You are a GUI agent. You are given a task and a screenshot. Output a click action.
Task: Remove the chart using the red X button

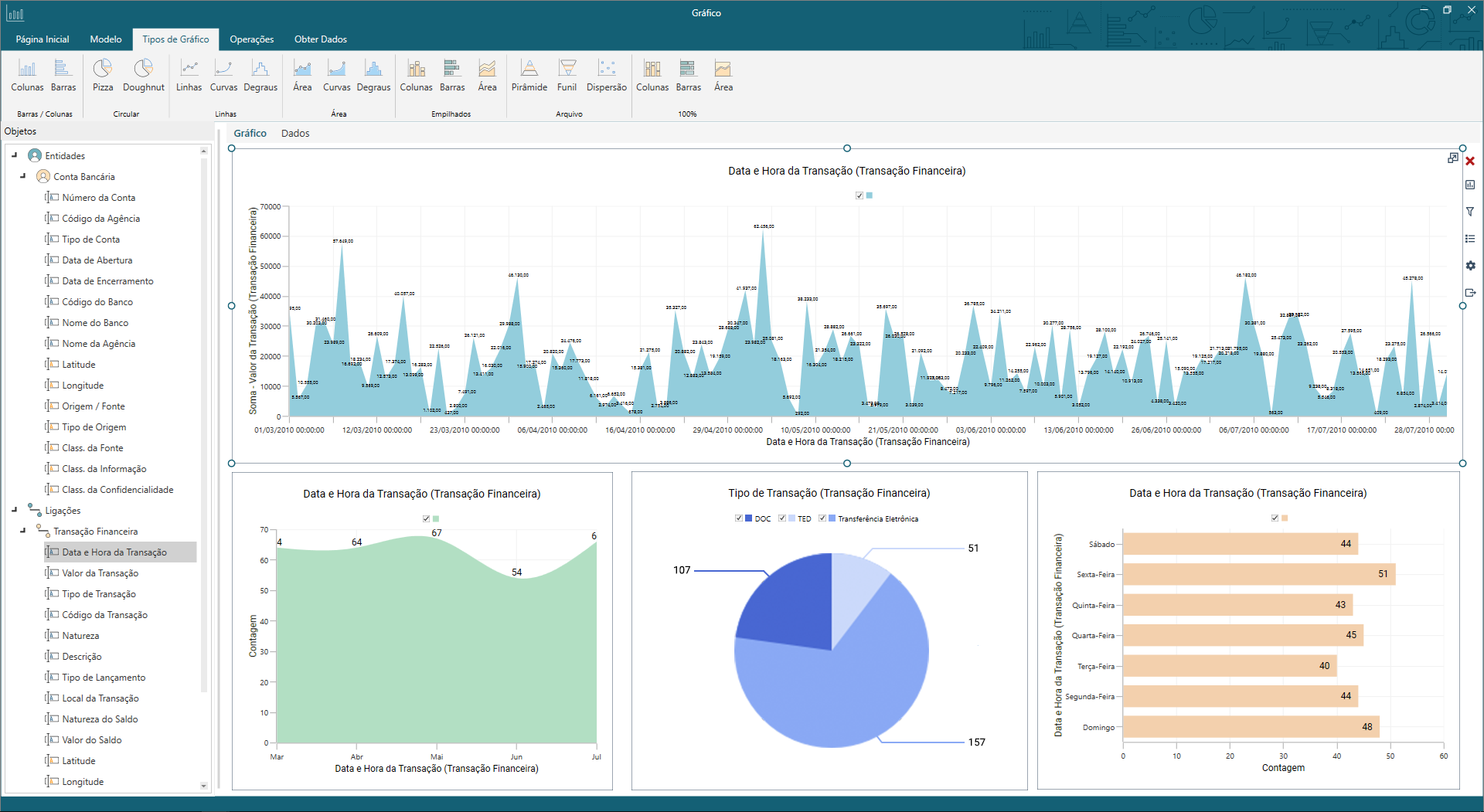[1471, 161]
